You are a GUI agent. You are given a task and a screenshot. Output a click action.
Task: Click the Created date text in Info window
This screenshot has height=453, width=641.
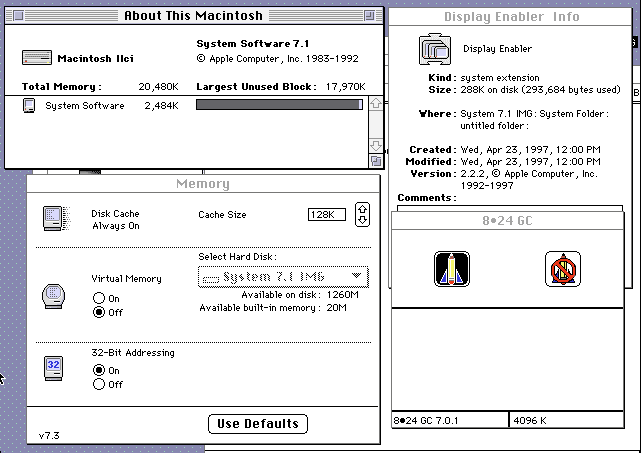tap(530, 150)
